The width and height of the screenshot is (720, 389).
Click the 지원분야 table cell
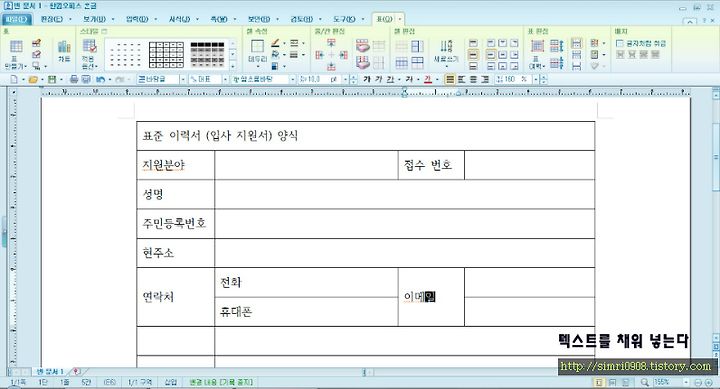[175, 165]
